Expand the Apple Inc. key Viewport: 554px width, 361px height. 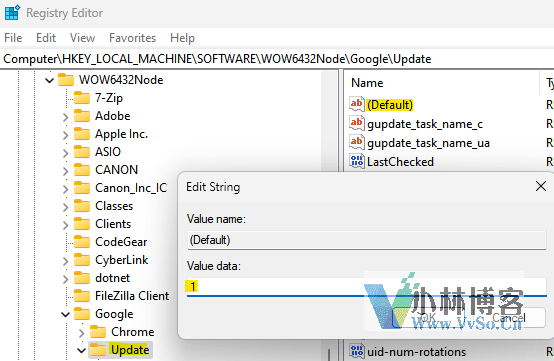point(66,135)
